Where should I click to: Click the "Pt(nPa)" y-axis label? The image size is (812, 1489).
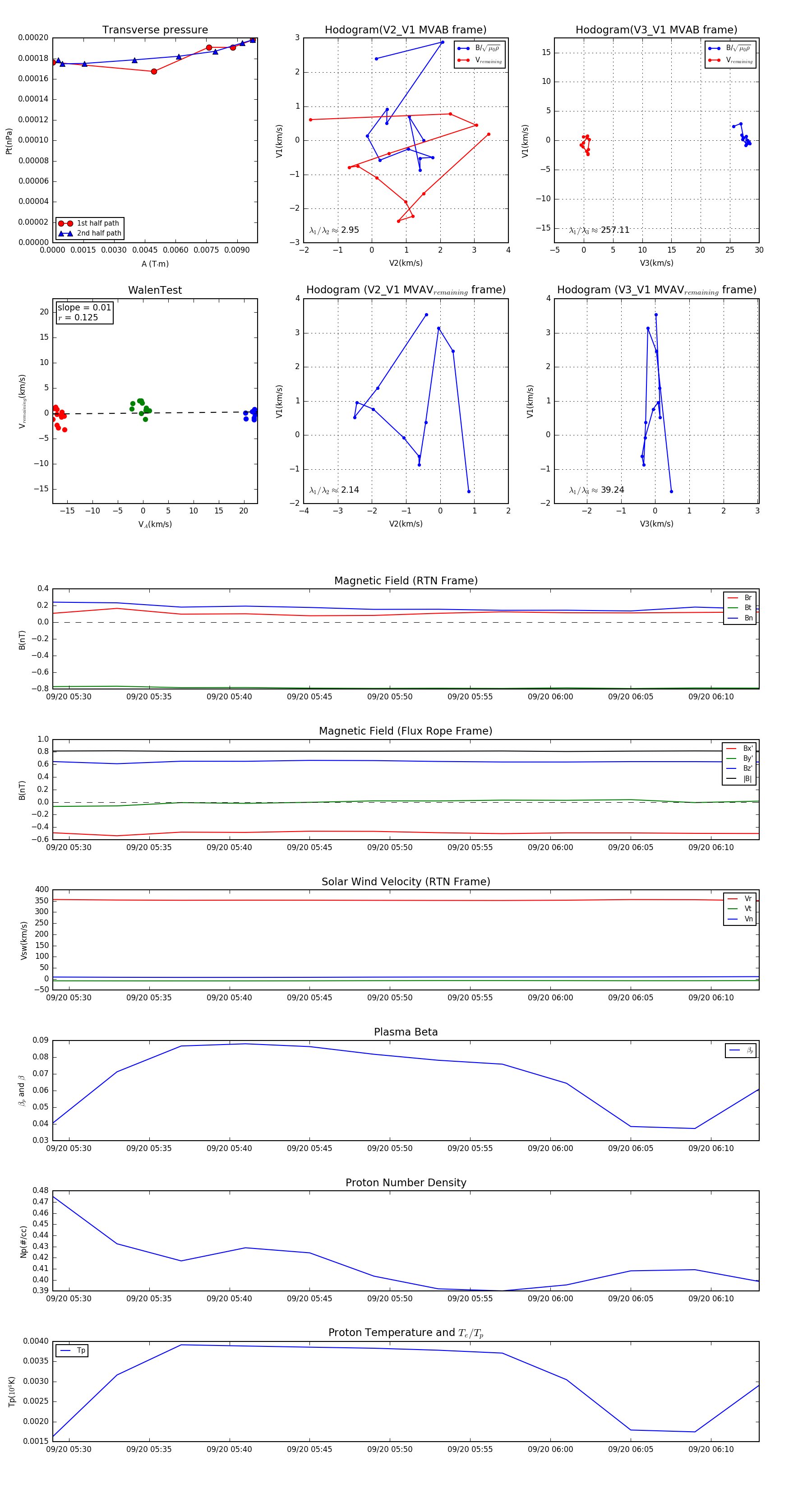tap(9, 140)
